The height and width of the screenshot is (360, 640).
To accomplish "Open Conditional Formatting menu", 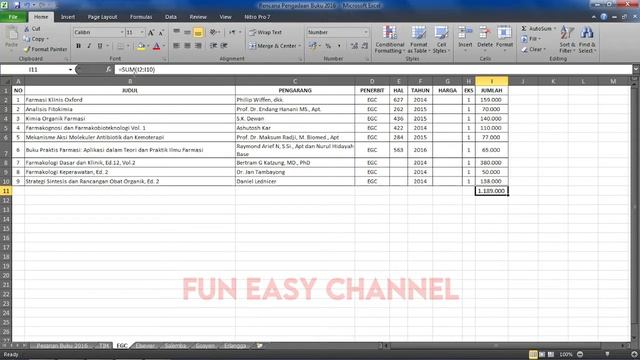I will [390, 39].
